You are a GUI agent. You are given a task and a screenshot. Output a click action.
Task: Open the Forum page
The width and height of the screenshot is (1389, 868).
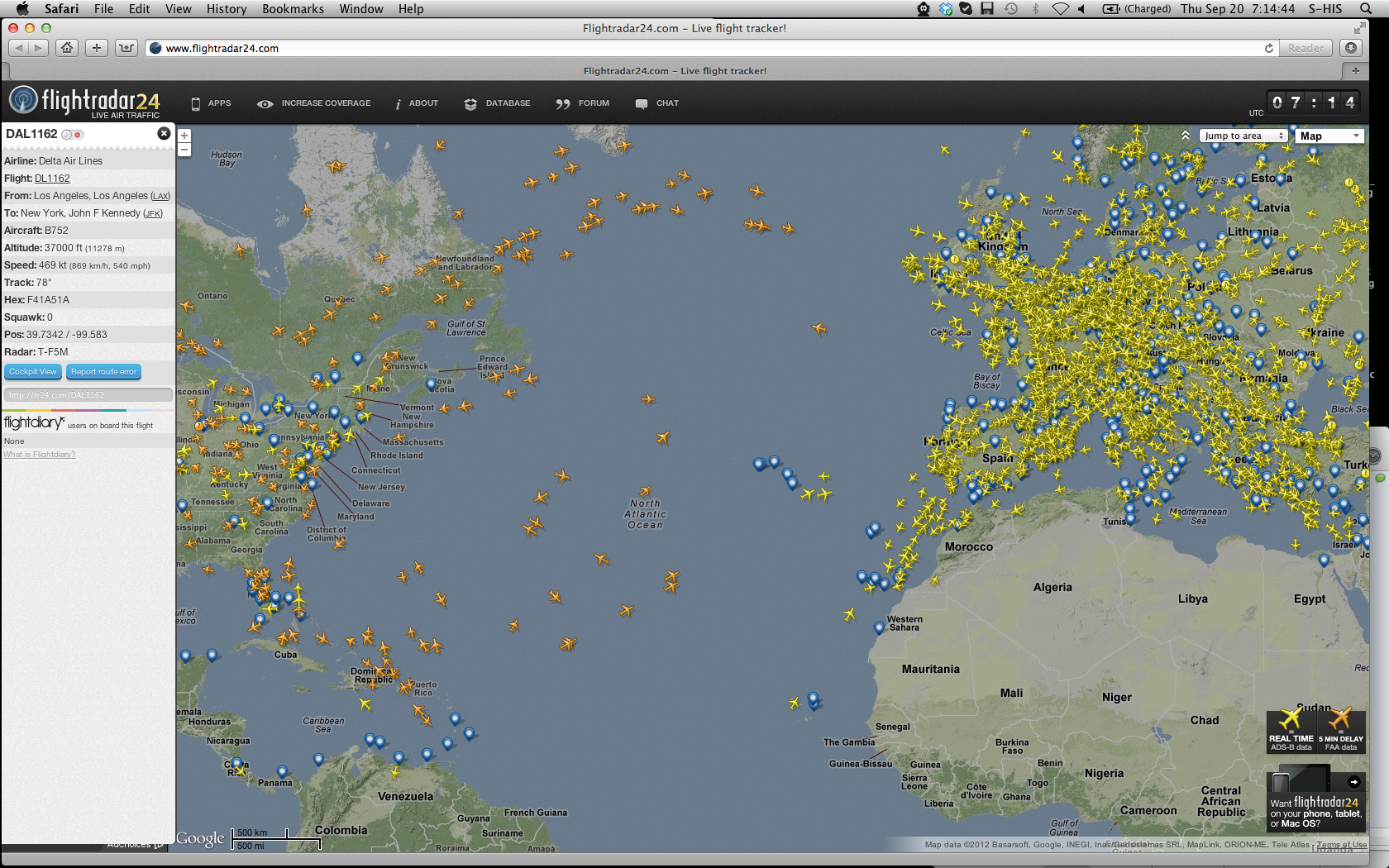(x=583, y=103)
